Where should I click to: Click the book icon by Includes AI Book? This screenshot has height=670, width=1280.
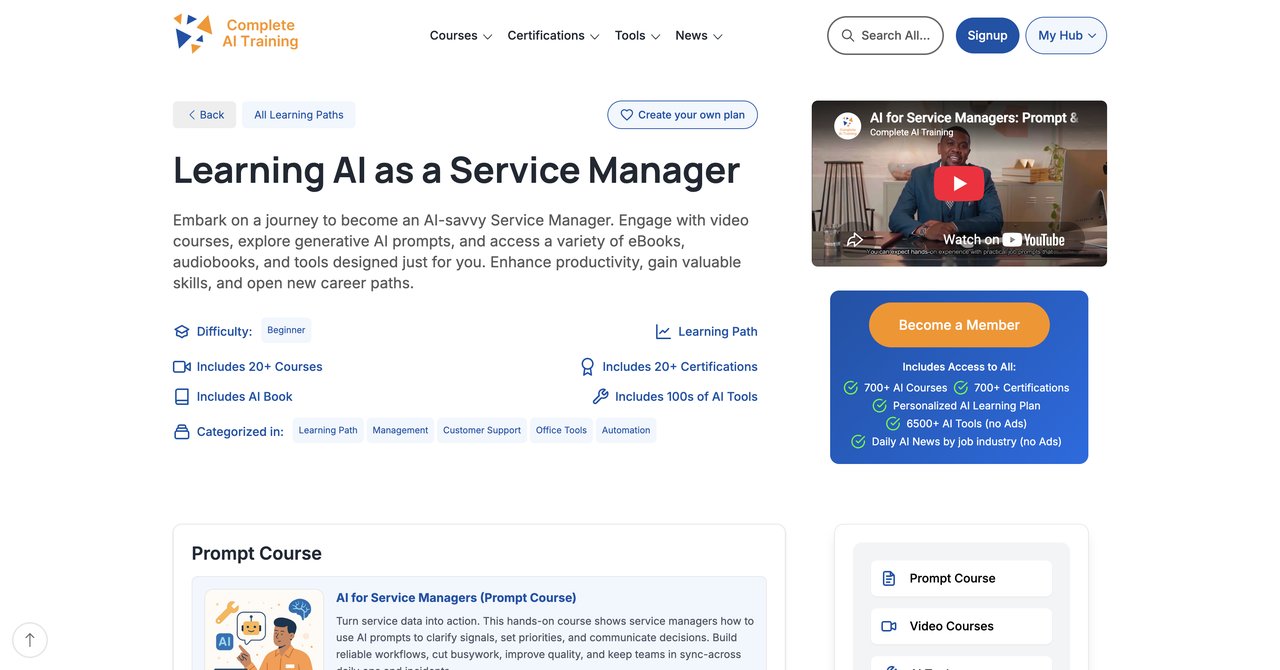coord(181,397)
